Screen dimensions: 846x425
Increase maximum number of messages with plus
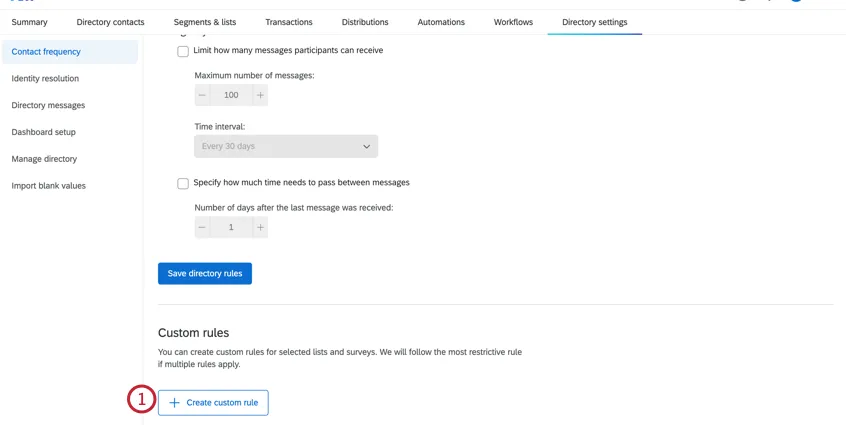[x=260, y=95]
